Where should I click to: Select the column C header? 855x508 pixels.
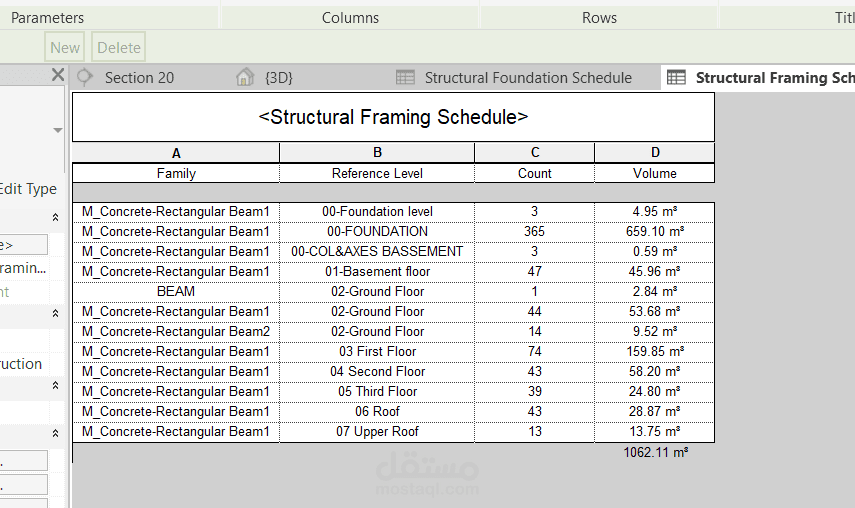pos(535,153)
